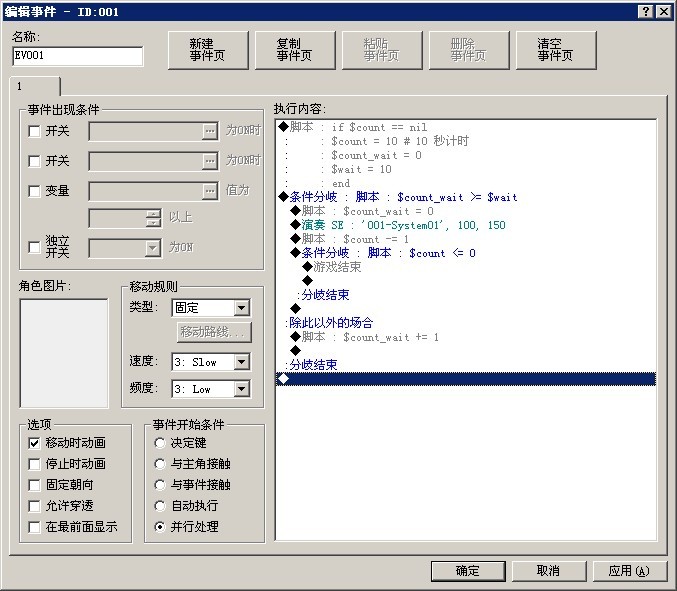The width and height of the screenshot is (677, 591).
Task: Select the 脚本 '$count -= 1' command
Action: coord(466,239)
